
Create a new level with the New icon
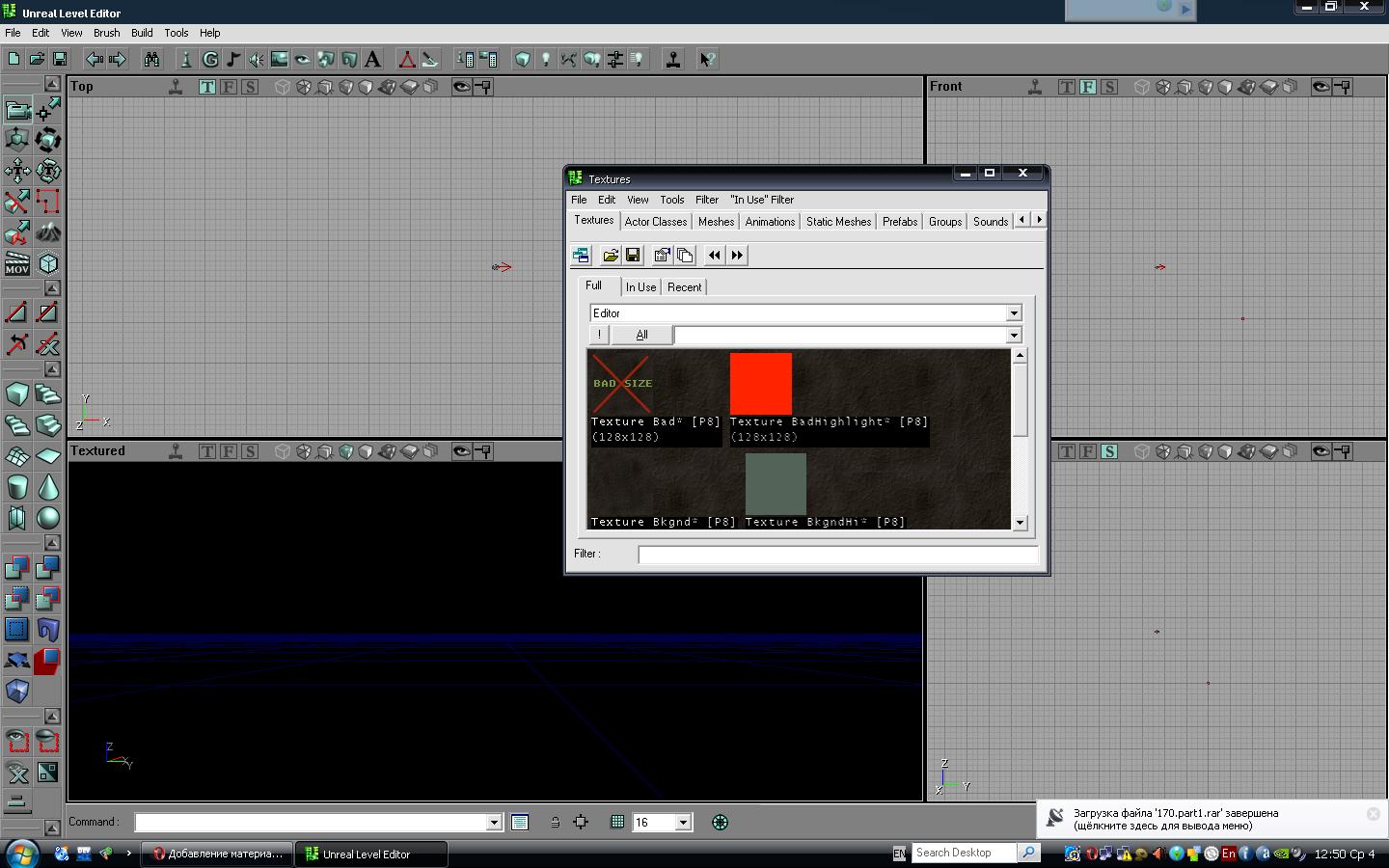tap(14, 59)
